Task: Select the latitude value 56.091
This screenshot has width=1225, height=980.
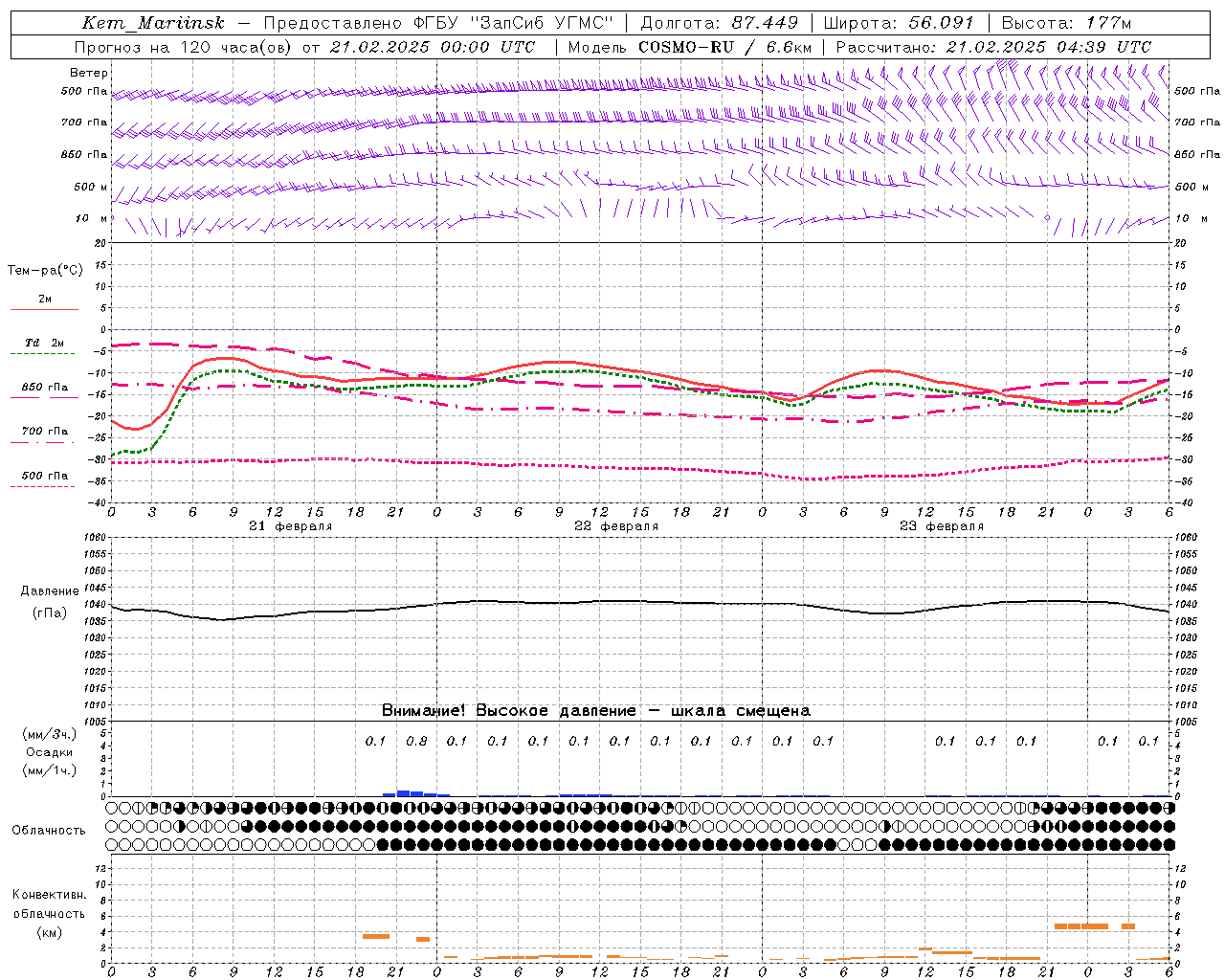Action: 941,23
